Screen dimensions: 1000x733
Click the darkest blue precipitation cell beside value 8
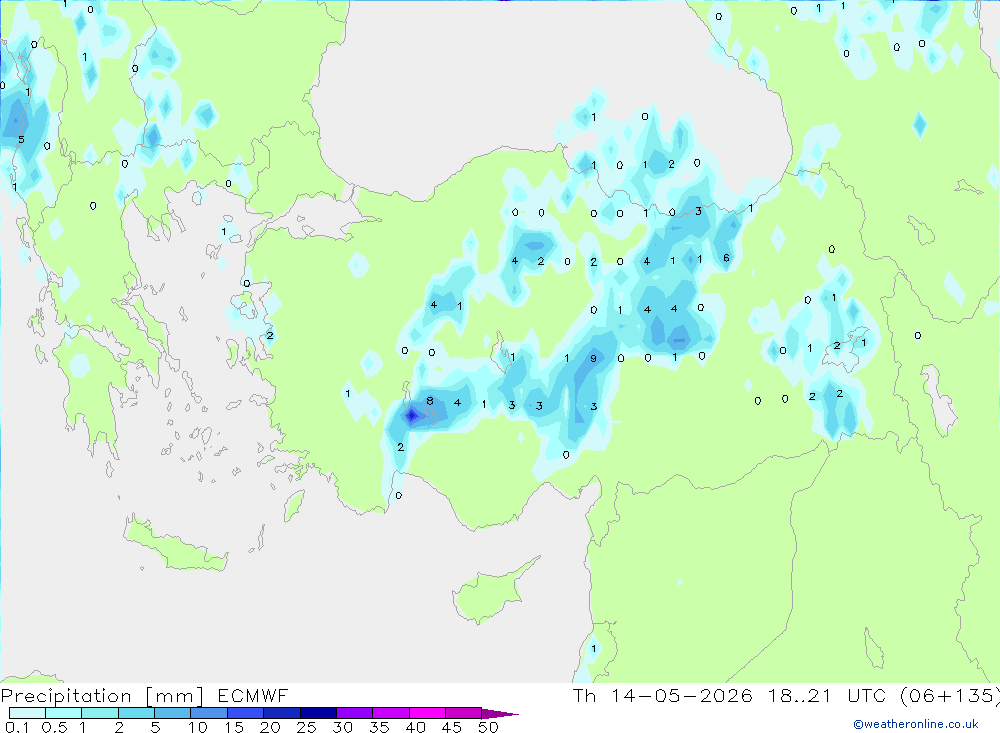pos(412,416)
